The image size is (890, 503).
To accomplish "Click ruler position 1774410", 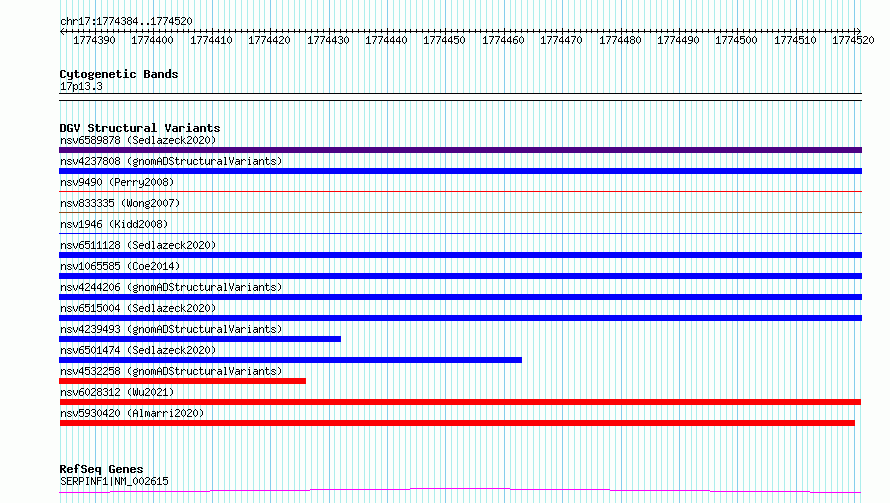I will 211,40.
